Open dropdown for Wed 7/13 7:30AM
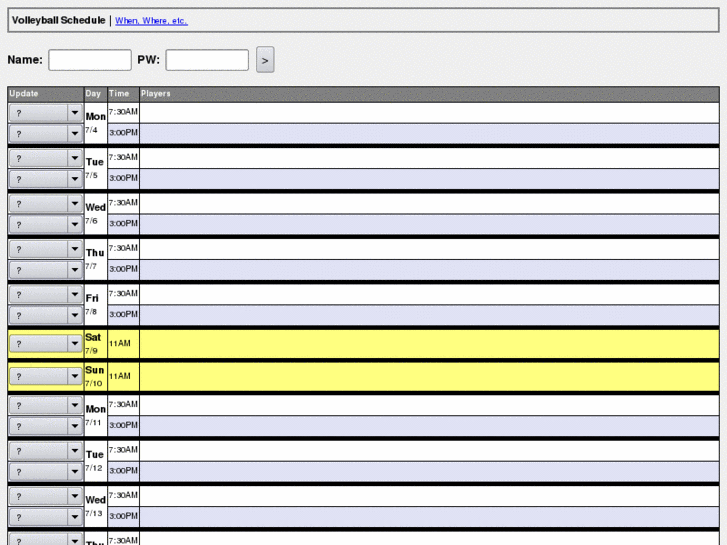This screenshot has width=727, height=545. pos(45,496)
